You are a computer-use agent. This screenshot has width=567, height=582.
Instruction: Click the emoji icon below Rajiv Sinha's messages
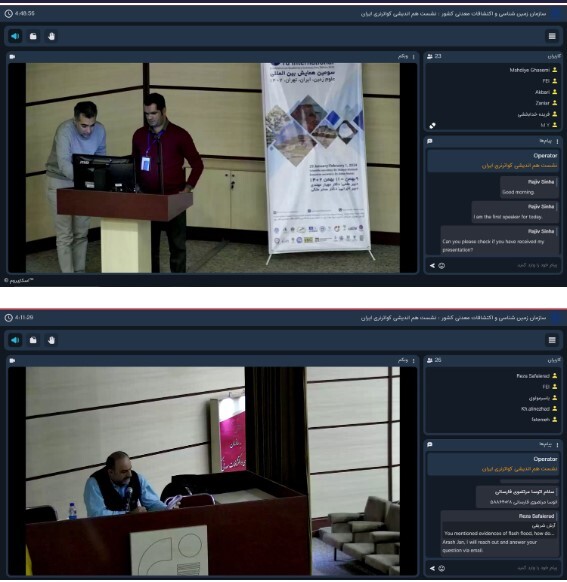pos(442,266)
